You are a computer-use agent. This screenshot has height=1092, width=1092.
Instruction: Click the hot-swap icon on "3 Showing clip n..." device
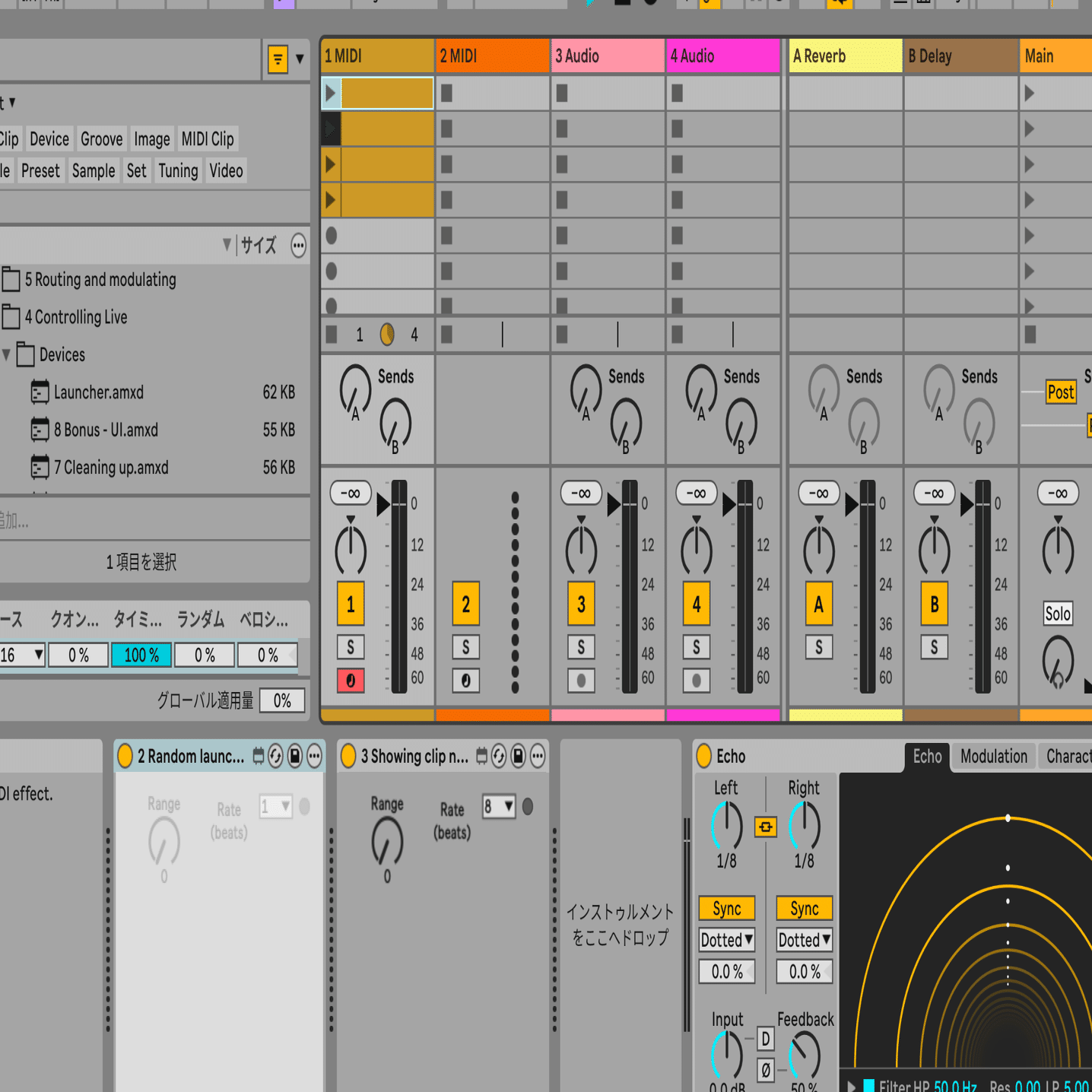click(x=498, y=756)
